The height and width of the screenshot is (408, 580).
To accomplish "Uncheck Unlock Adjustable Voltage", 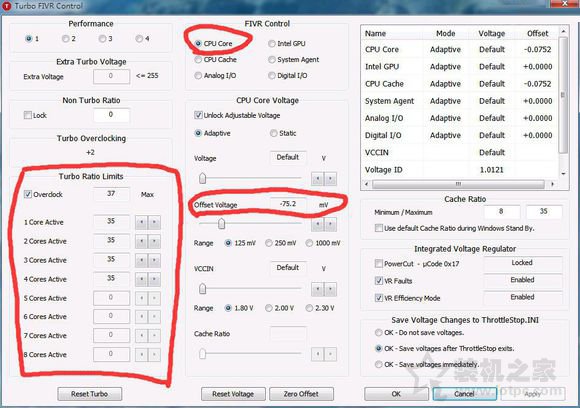I will coord(198,115).
